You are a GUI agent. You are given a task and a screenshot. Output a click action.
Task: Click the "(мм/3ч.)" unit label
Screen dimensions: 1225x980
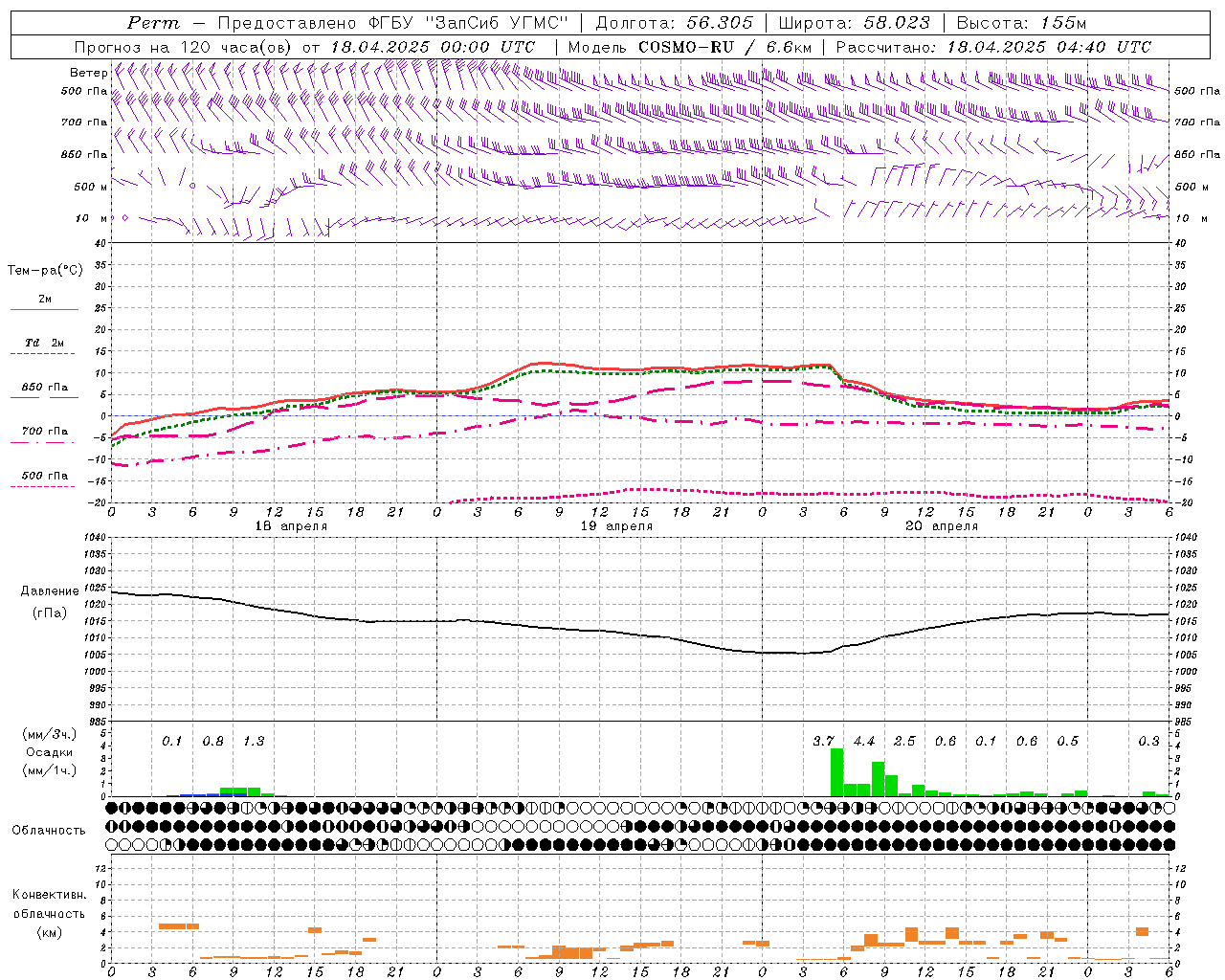(x=50, y=734)
